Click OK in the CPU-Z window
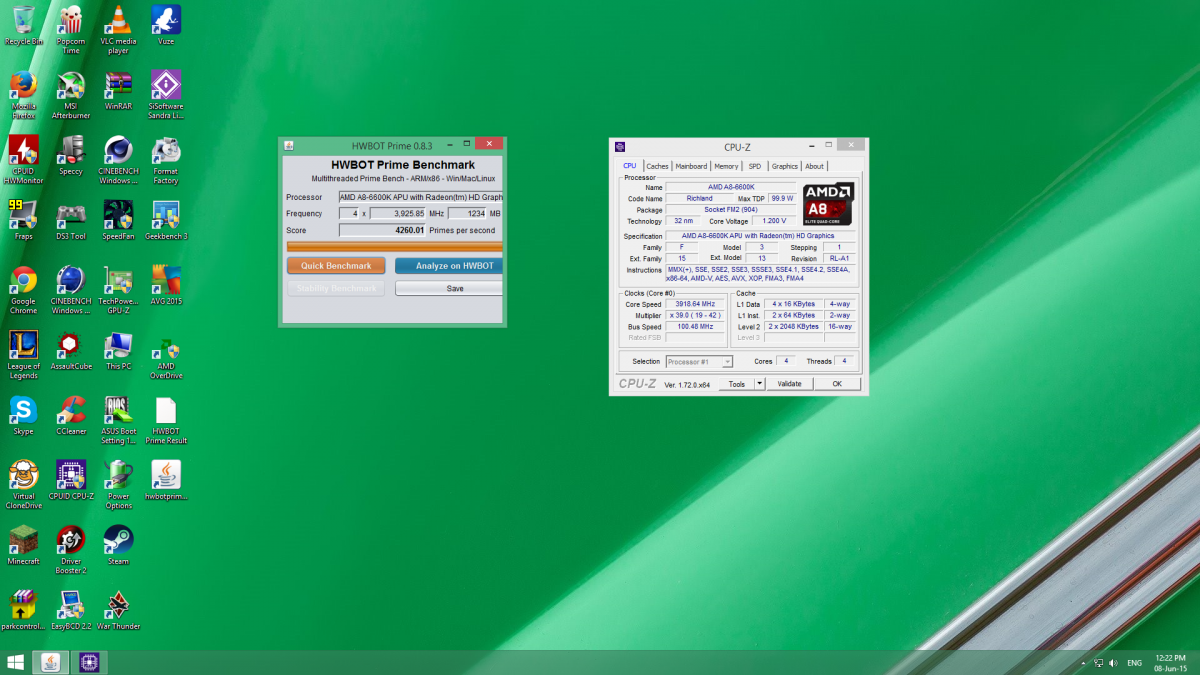 [x=837, y=384]
